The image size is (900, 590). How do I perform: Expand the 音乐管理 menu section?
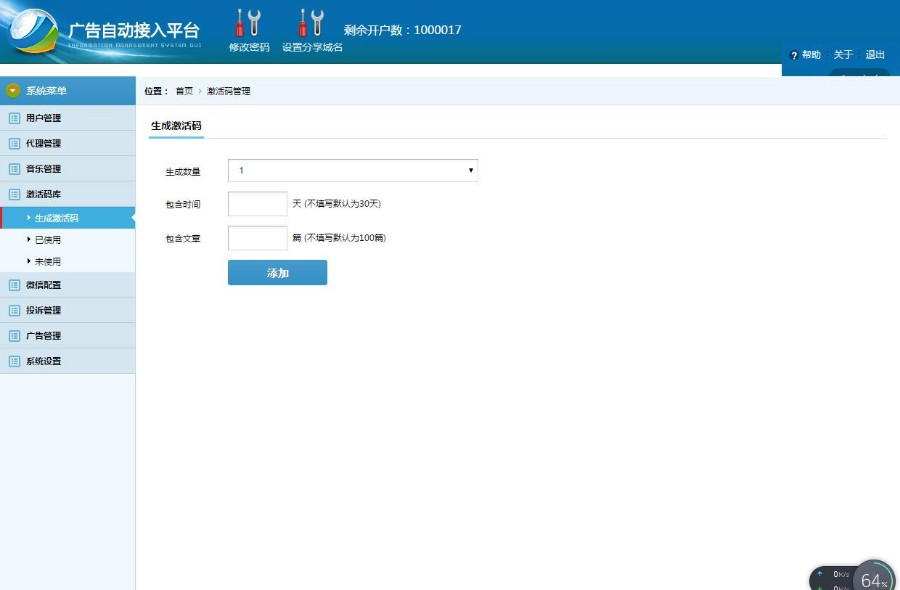coord(43,169)
